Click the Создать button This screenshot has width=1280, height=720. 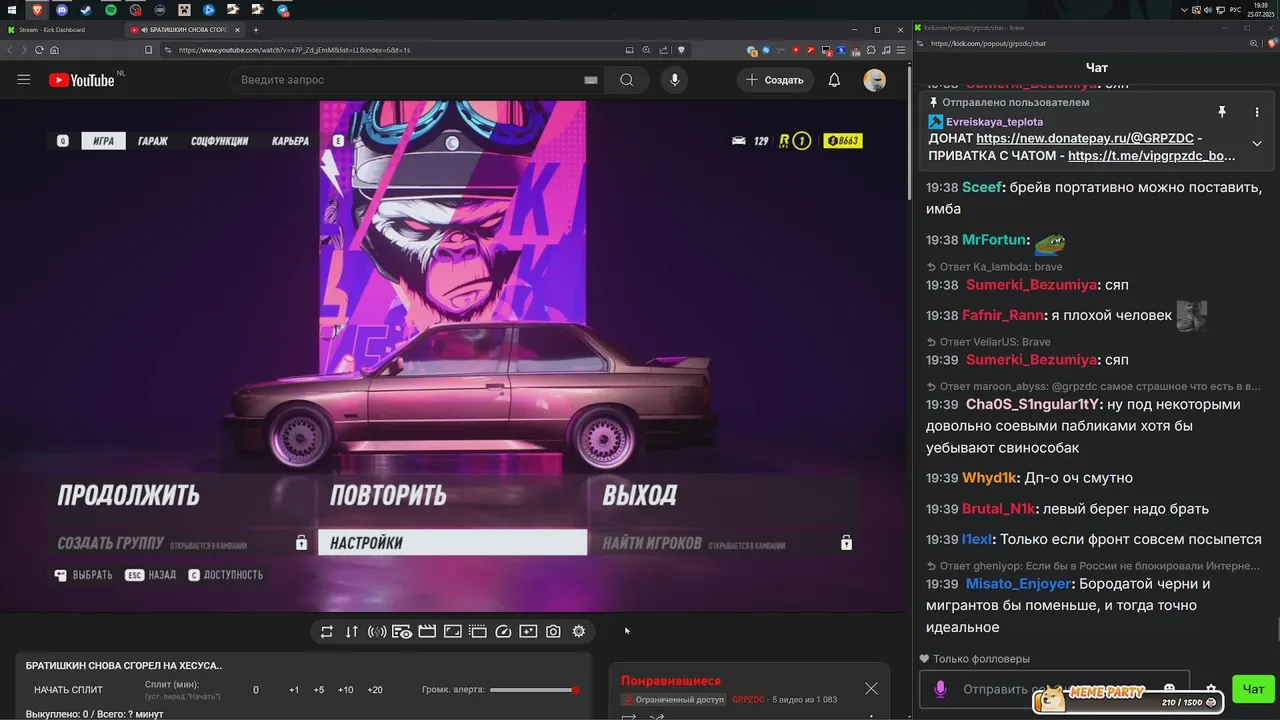(x=776, y=80)
